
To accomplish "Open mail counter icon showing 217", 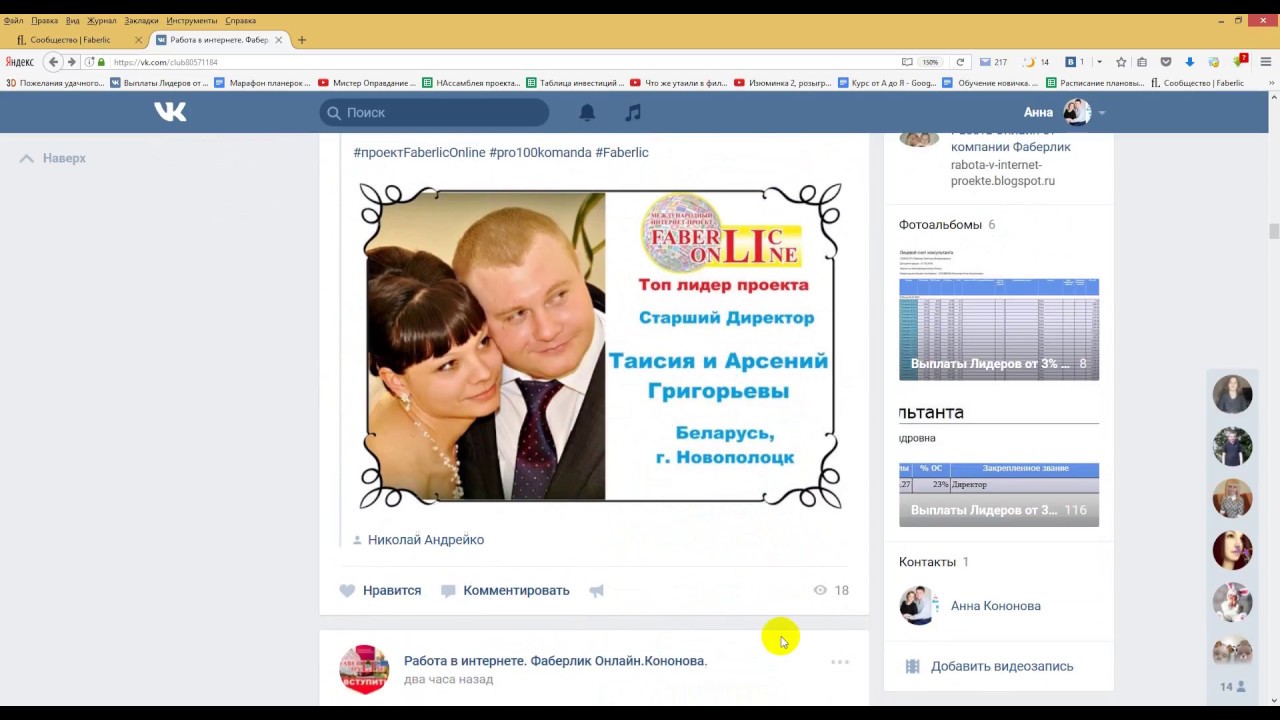I will [x=993, y=62].
